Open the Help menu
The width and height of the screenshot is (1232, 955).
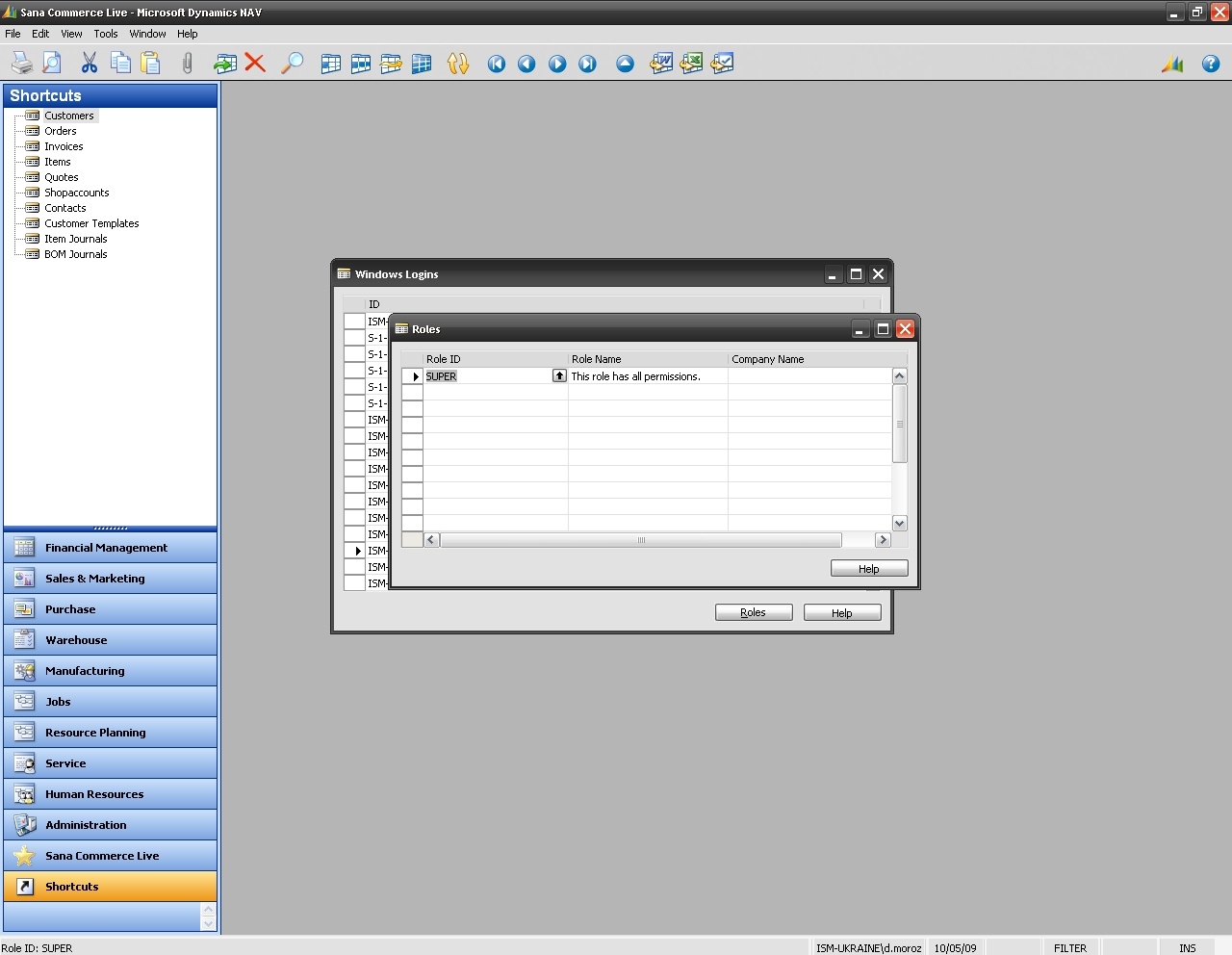tap(187, 34)
